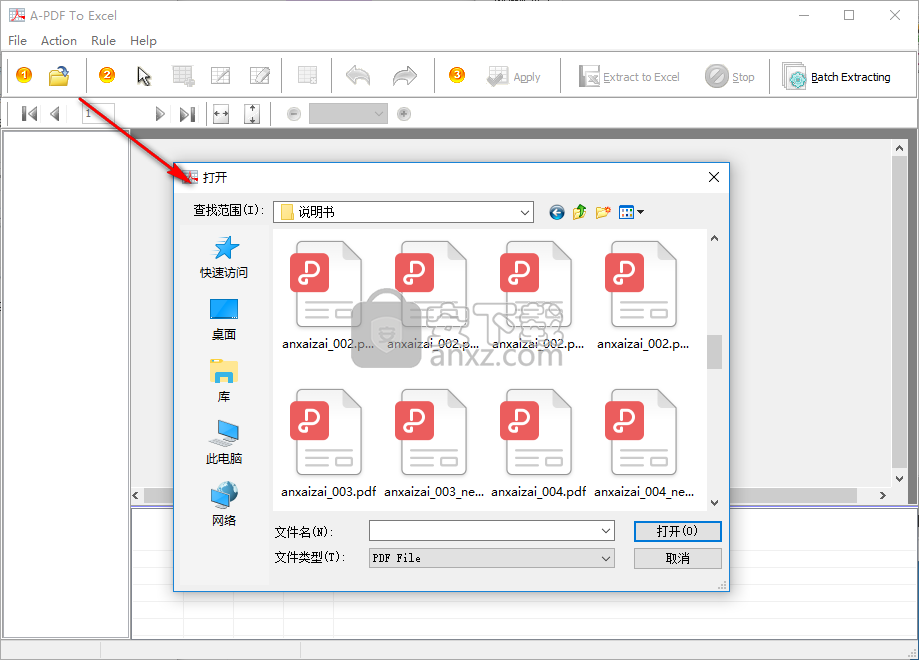Open PDF file with folder icon in toolbar
Image resolution: width=919 pixels, height=660 pixels.
pyautogui.click(x=59, y=76)
